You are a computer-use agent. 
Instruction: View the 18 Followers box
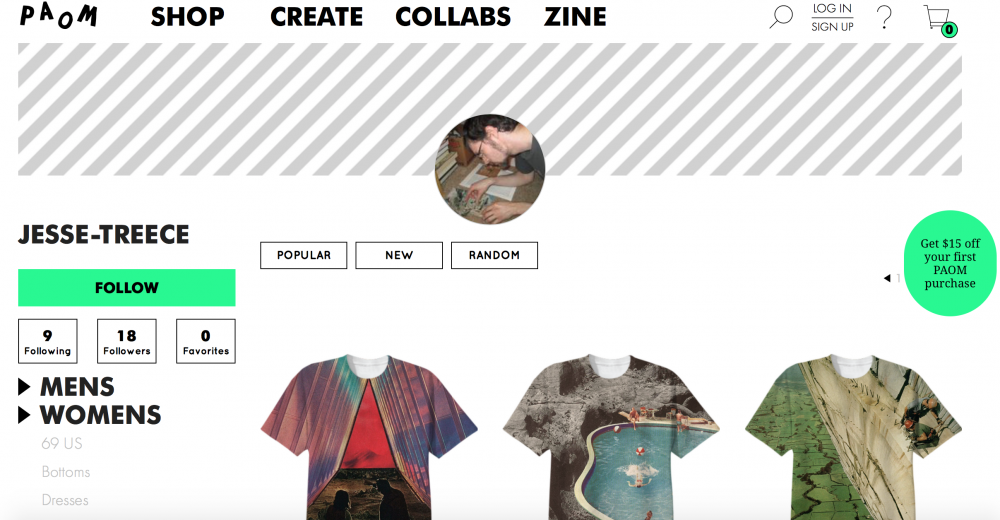[127, 341]
